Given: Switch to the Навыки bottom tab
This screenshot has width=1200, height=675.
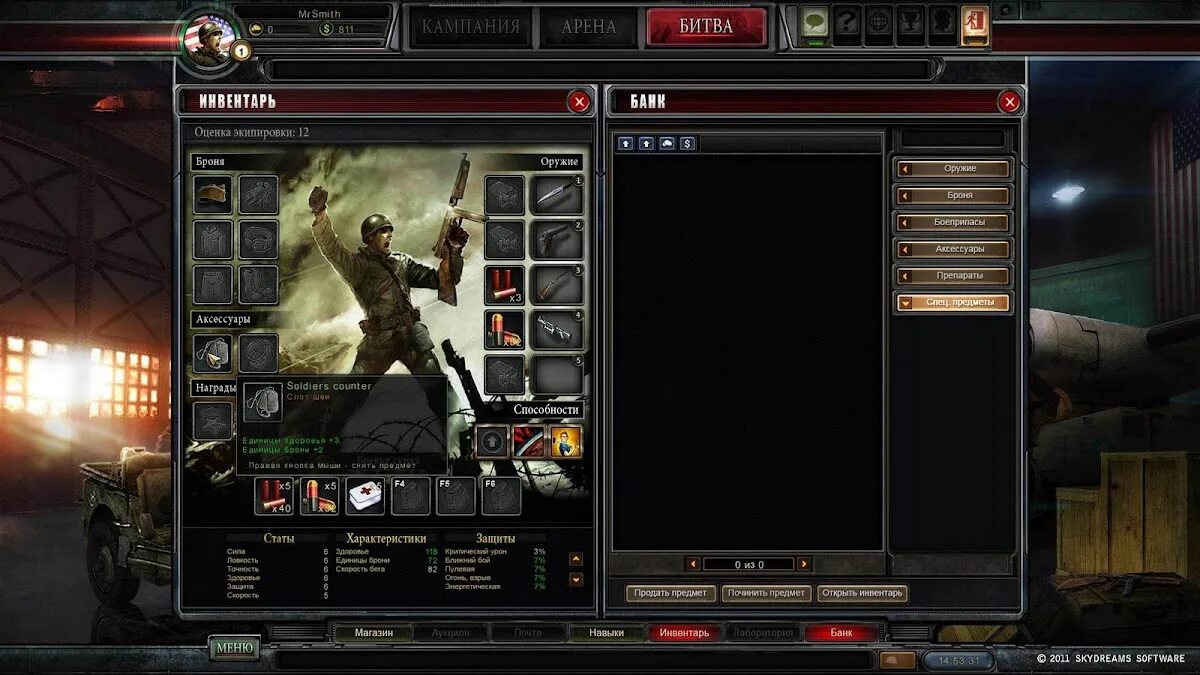Looking at the screenshot, I should (x=606, y=632).
